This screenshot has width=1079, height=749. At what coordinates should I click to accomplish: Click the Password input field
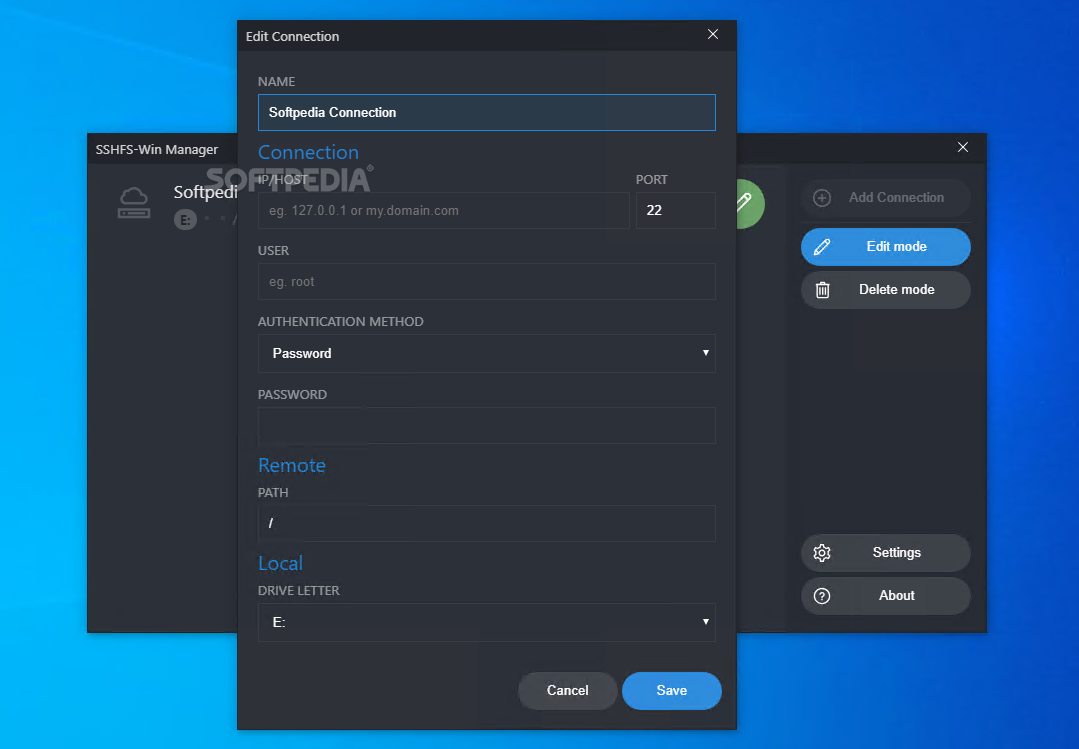[x=487, y=425]
